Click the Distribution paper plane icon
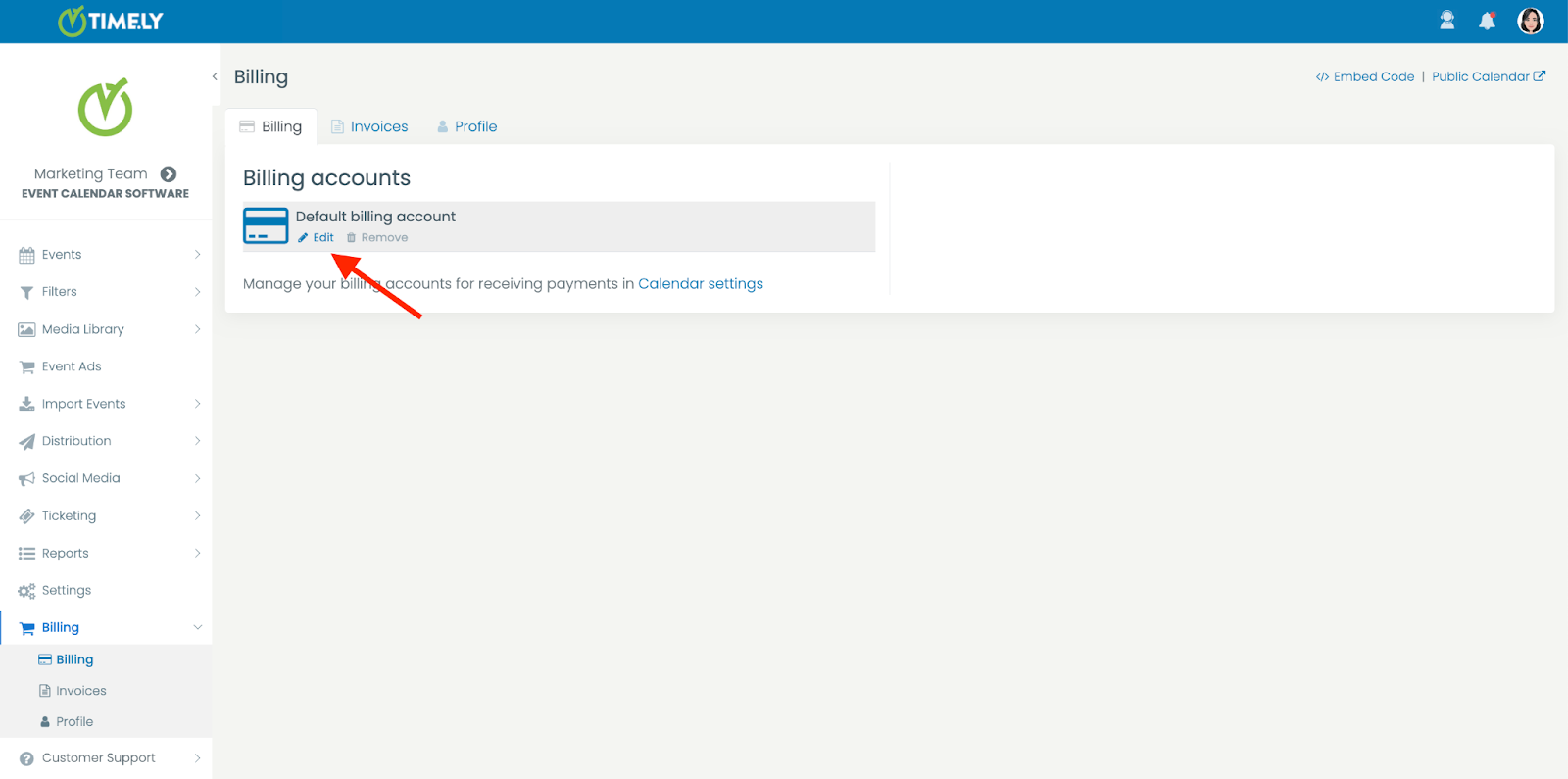 click(x=26, y=441)
